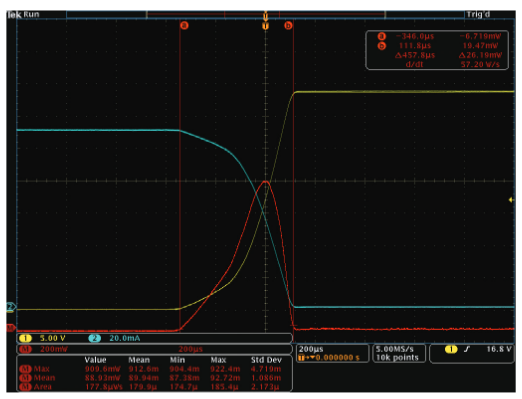The image size is (522, 399).
Task: Click the Mean value 88.93mW
Action: pos(103,378)
